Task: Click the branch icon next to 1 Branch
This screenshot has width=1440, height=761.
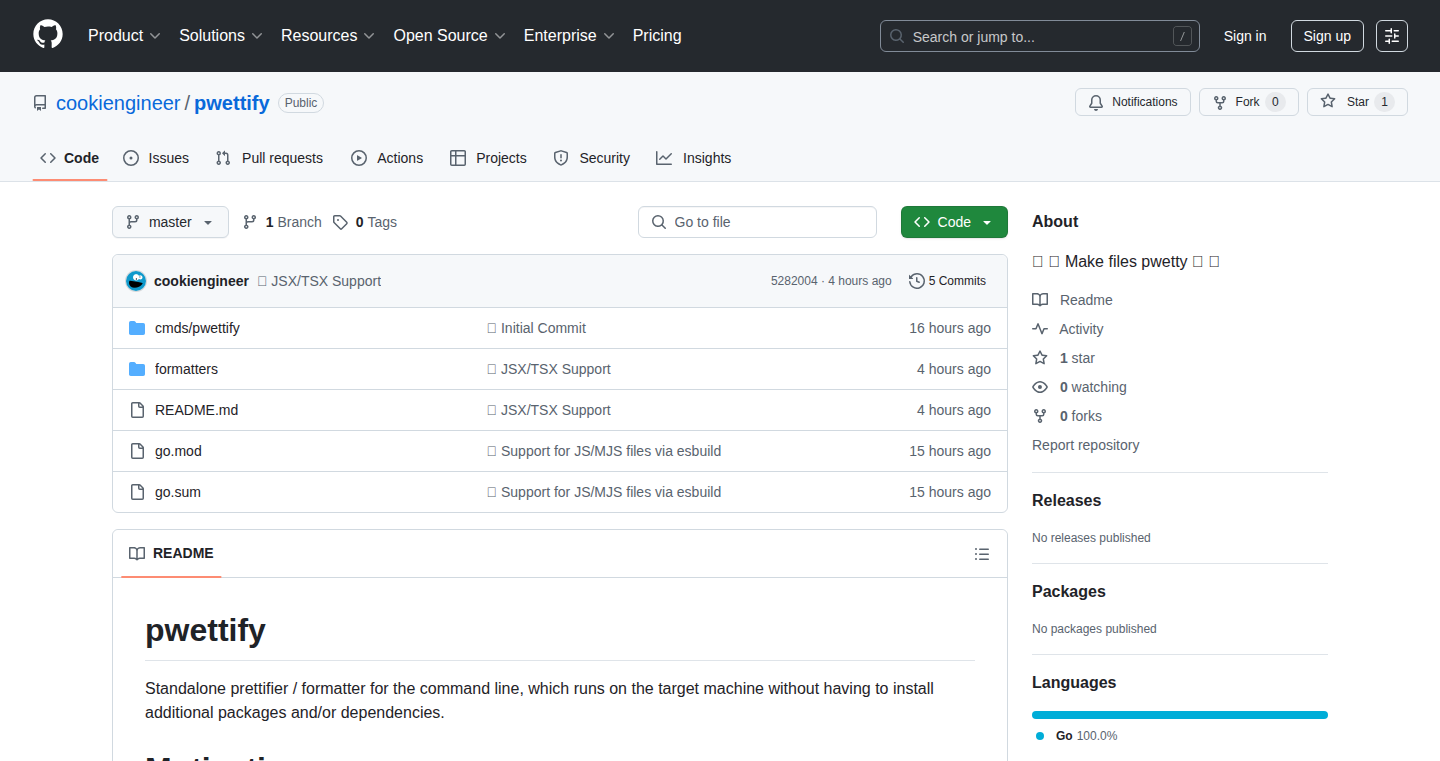Action: tap(250, 222)
